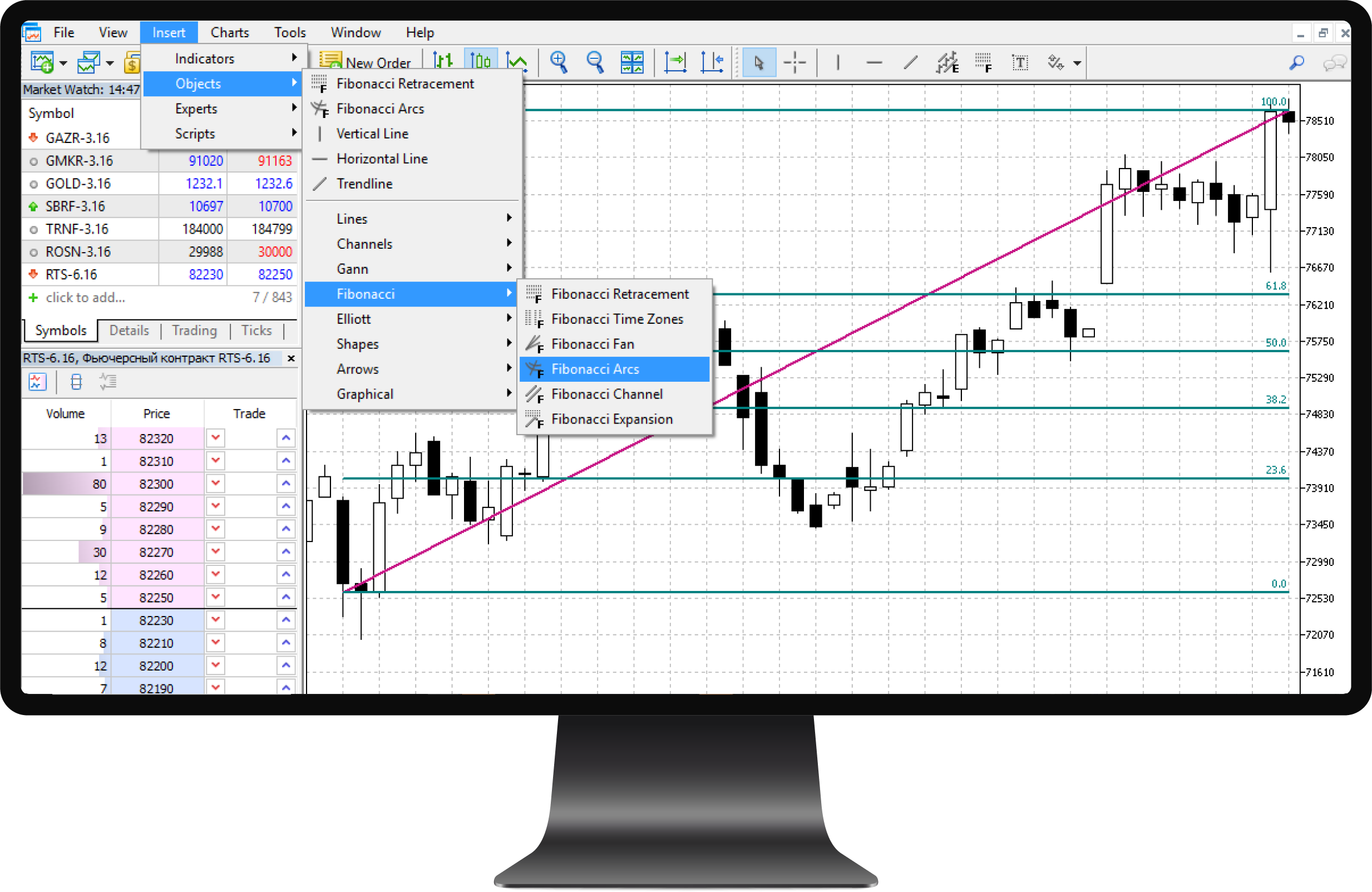
Task: Select the horizontal line toolbar tool
Action: (x=874, y=62)
